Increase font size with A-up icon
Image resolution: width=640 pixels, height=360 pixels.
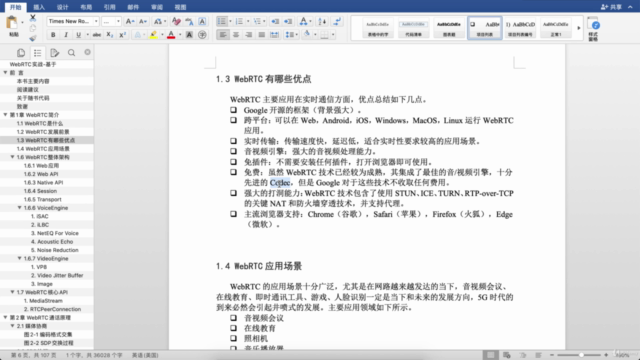130,21
